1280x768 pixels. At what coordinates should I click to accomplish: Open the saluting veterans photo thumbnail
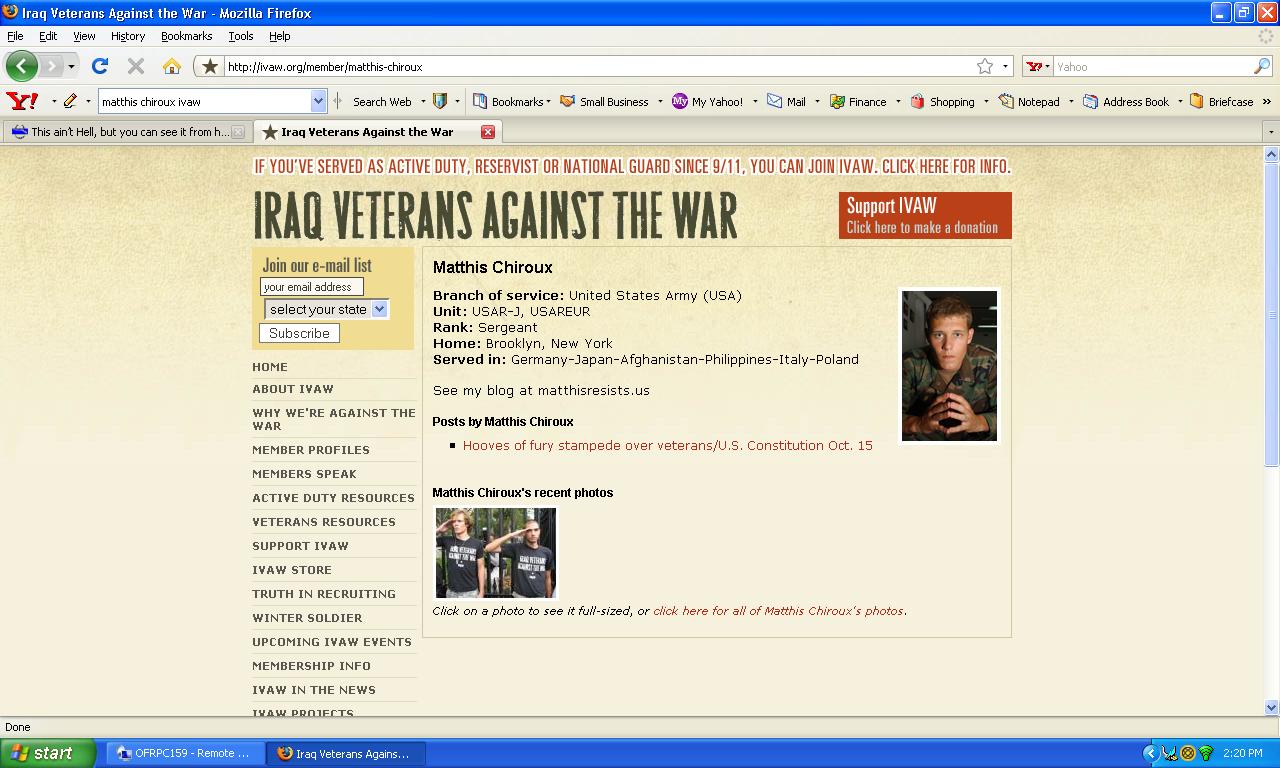tap(495, 552)
